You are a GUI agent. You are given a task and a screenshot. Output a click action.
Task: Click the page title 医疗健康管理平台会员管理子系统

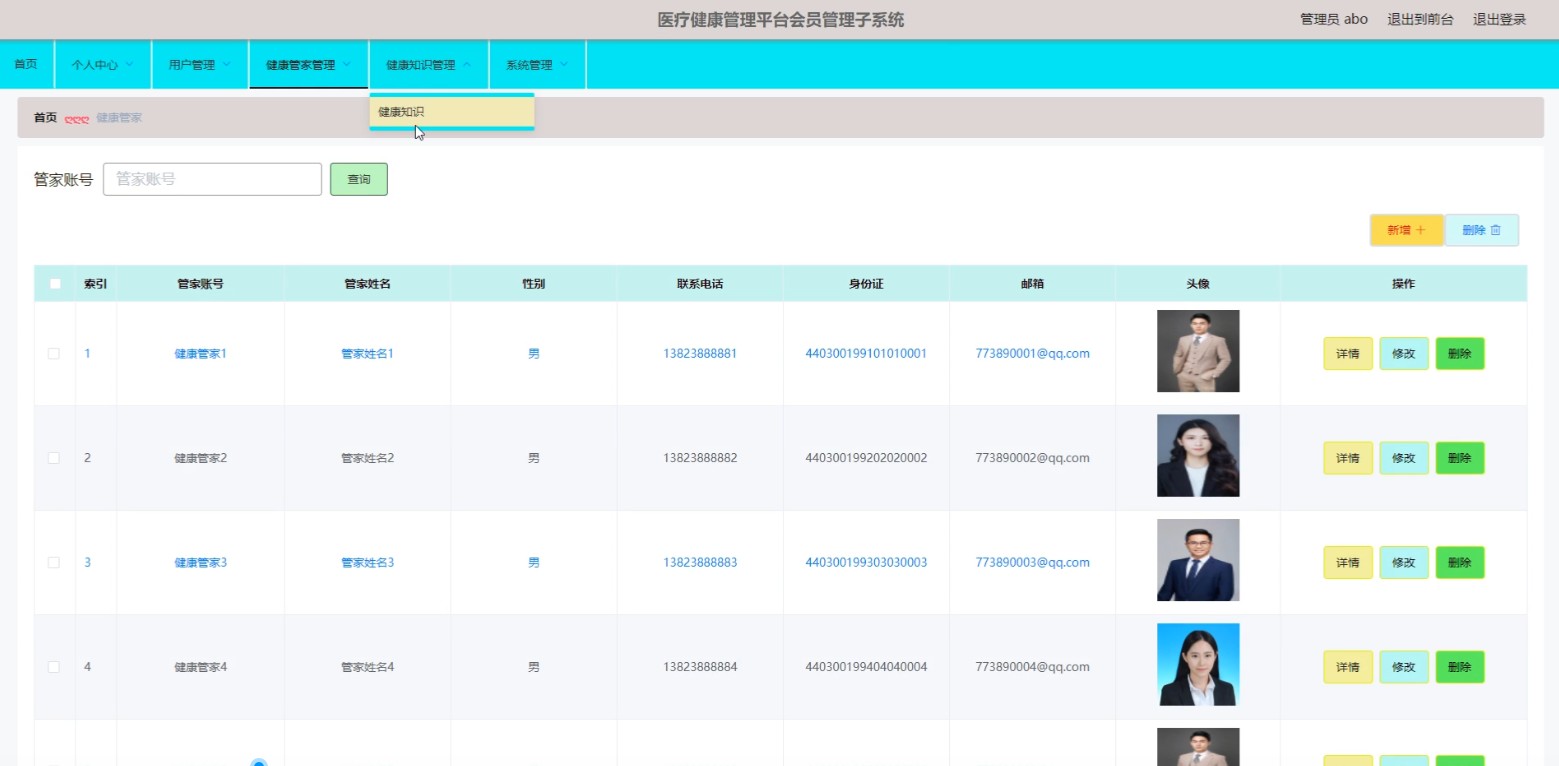pyautogui.click(x=780, y=20)
